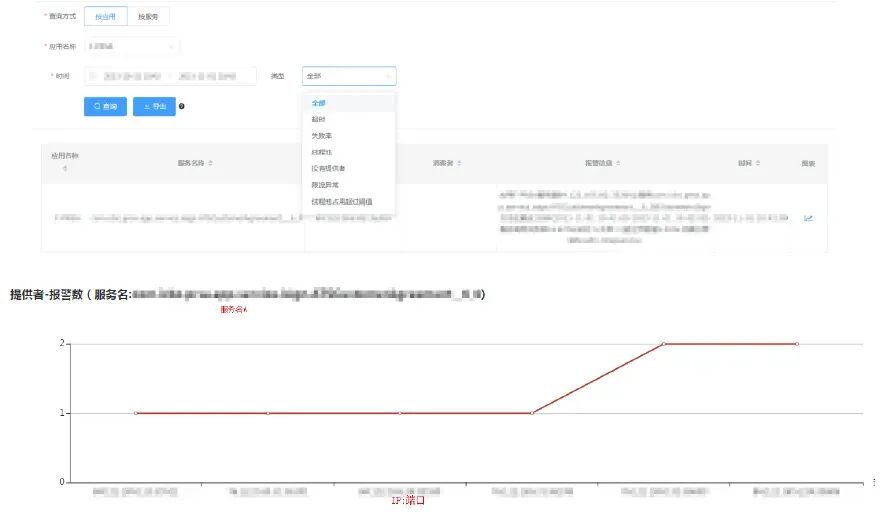Select 没有提供者 in the type dropdown list
Screen dimensions: 895x528
click(x=349, y=168)
